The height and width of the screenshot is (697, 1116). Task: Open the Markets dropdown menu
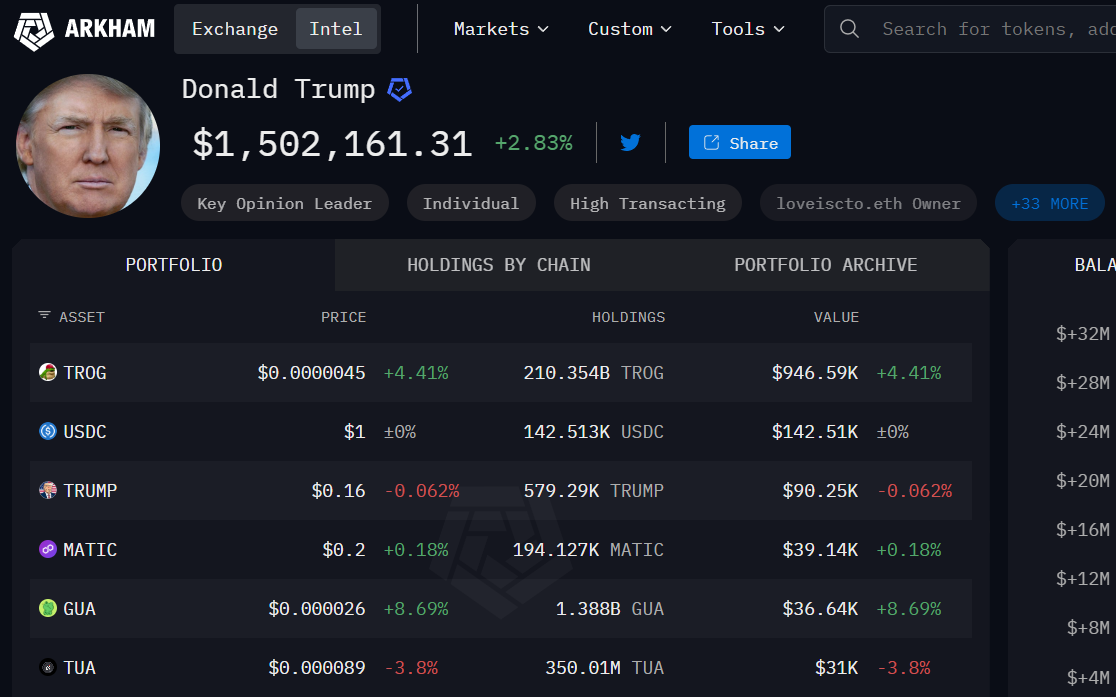coord(501,29)
